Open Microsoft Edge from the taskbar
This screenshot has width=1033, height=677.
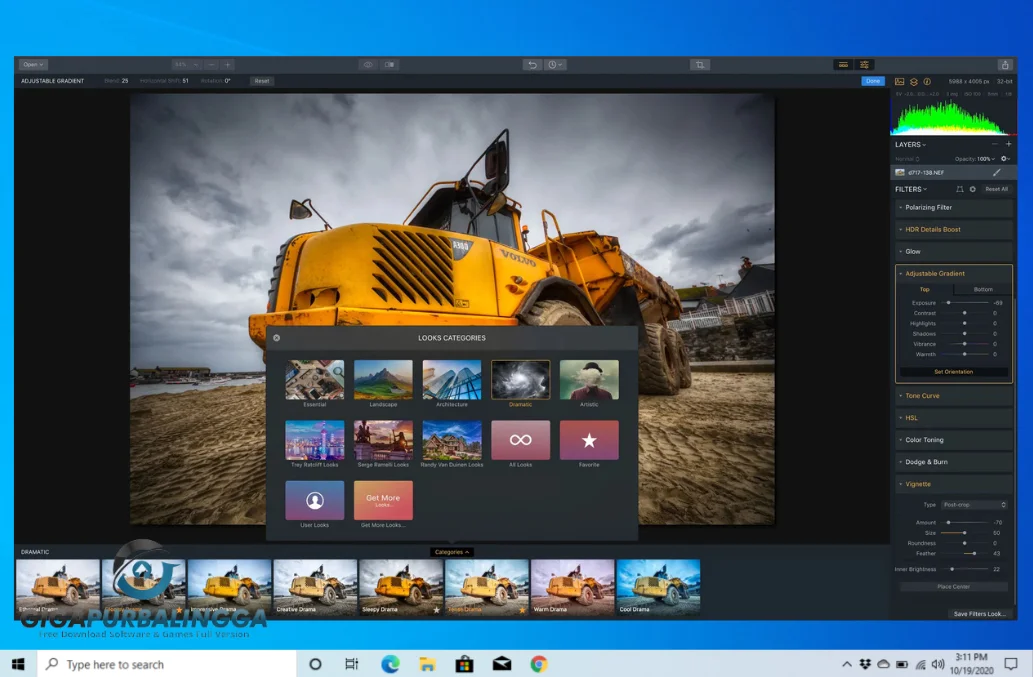[x=390, y=664]
